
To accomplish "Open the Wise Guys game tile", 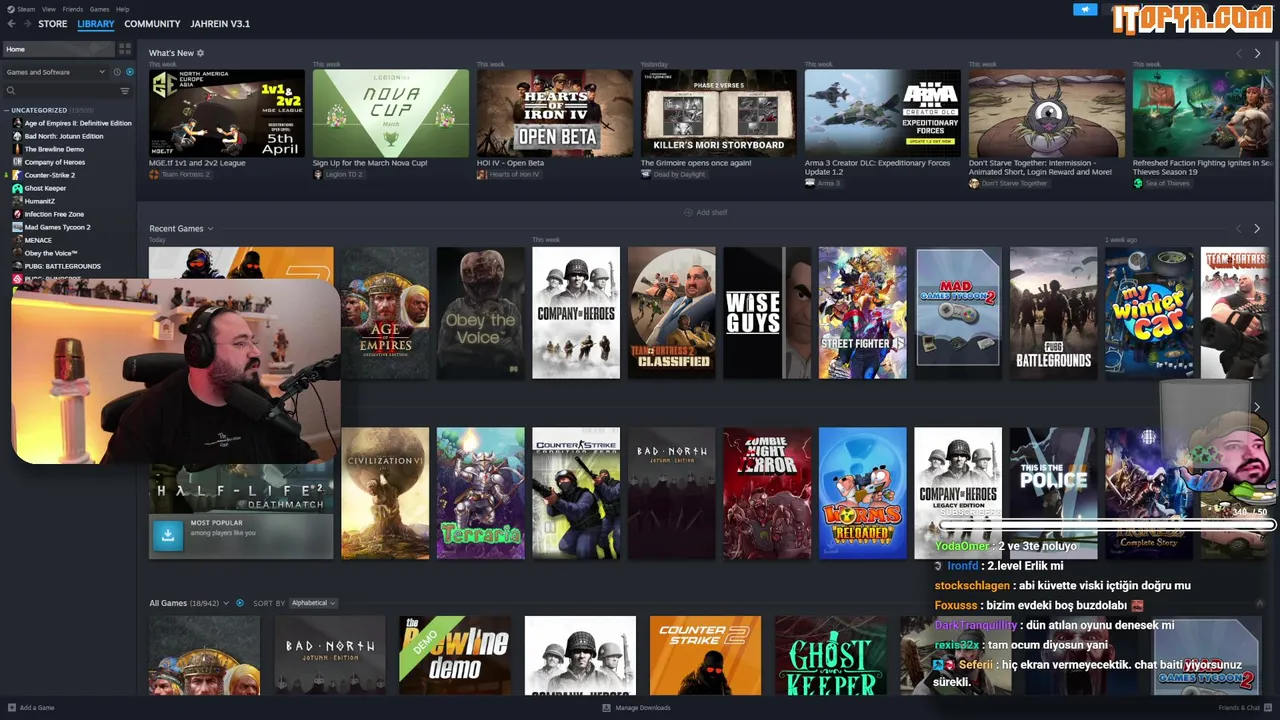I will coord(767,313).
